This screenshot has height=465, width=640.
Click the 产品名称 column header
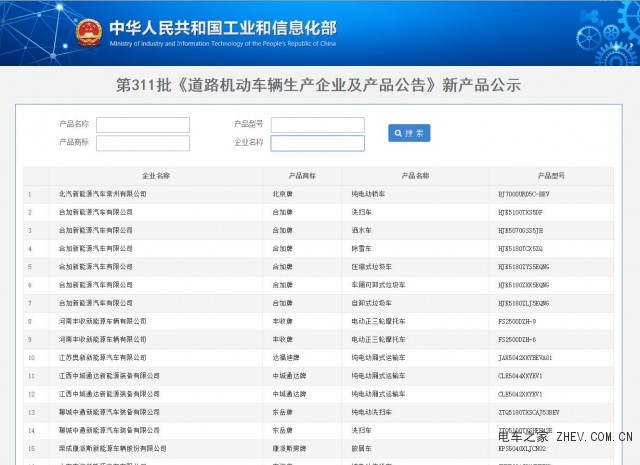(x=415, y=176)
